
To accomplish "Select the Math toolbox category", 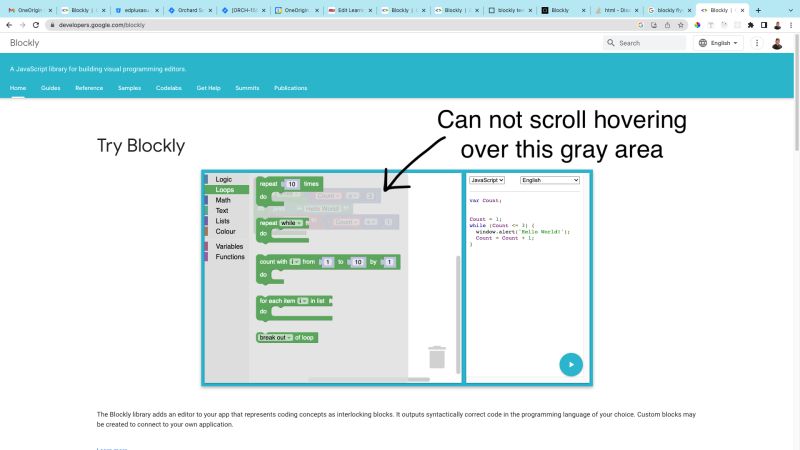I will pos(227,200).
